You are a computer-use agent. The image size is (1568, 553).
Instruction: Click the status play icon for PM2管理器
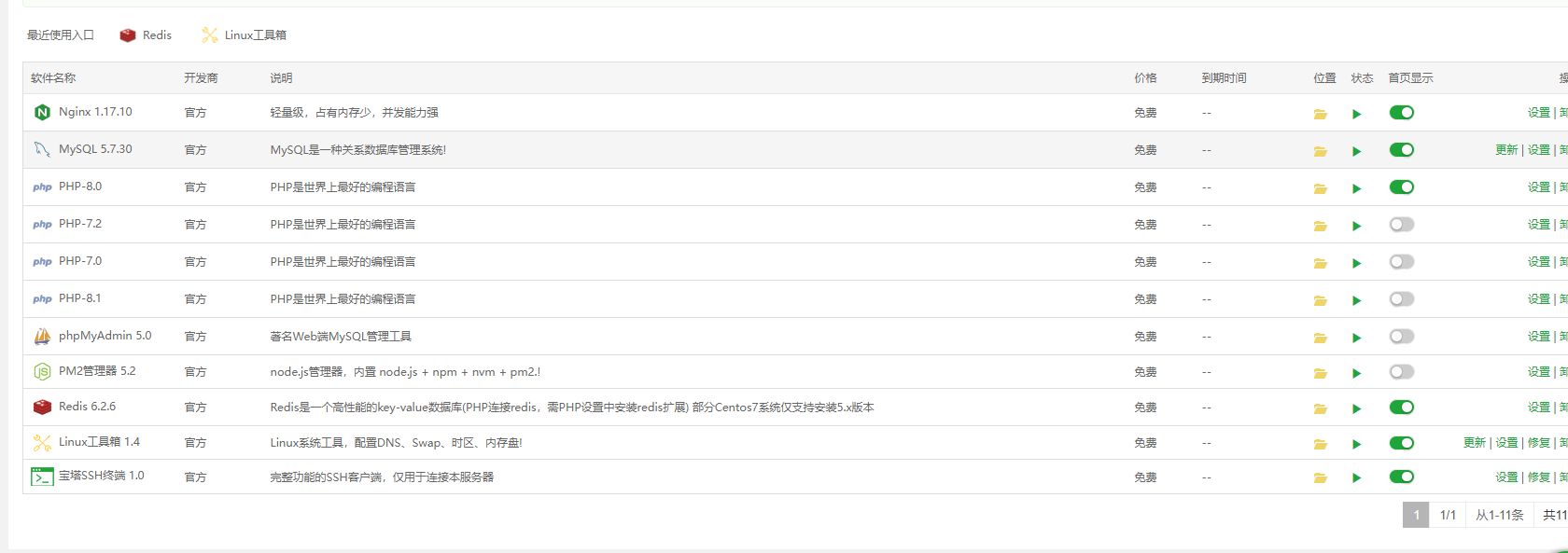(1356, 373)
